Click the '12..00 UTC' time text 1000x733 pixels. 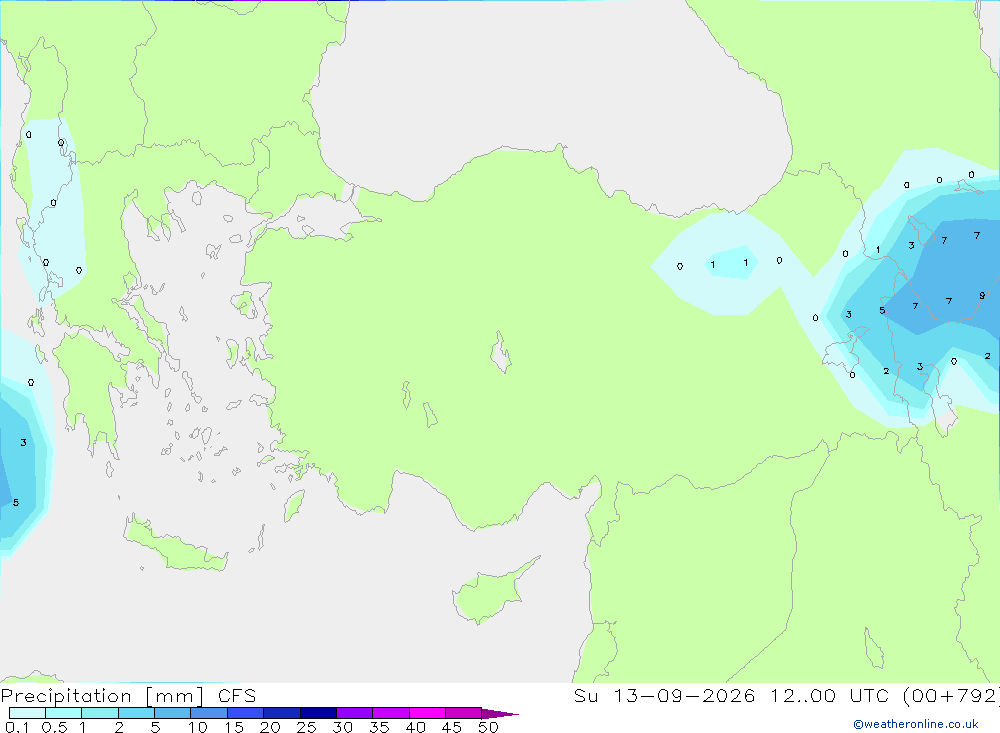pyautogui.click(x=829, y=696)
